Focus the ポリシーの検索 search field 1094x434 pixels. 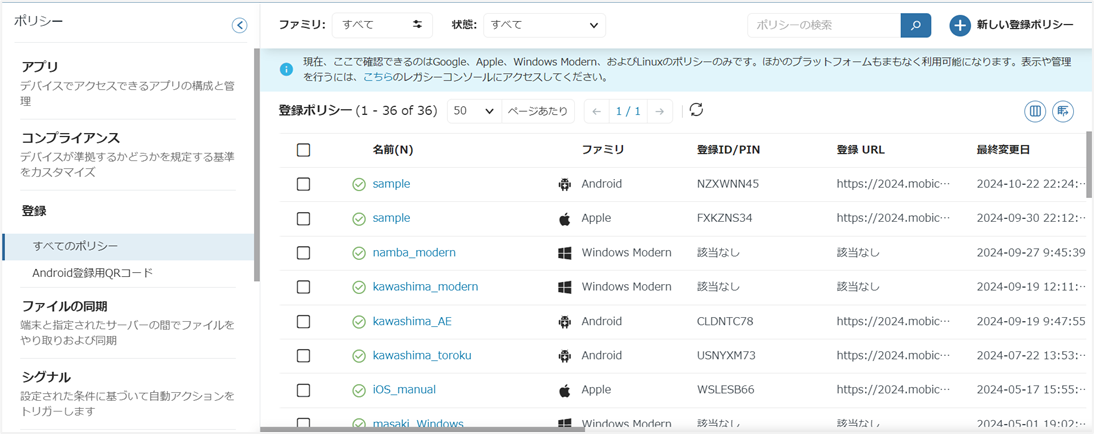pyautogui.click(x=824, y=25)
